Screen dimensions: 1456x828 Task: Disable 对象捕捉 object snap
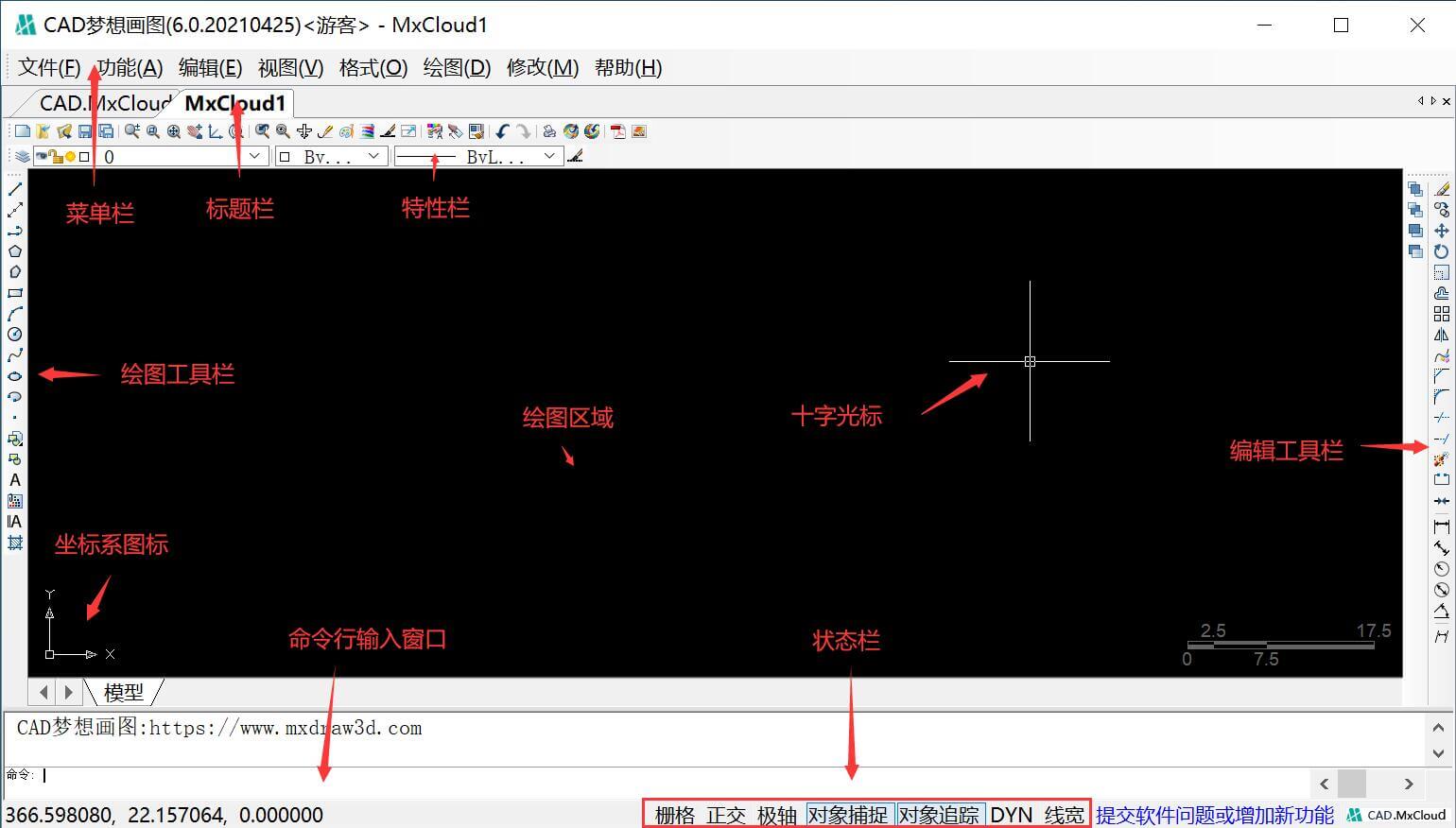click(848, 815)
